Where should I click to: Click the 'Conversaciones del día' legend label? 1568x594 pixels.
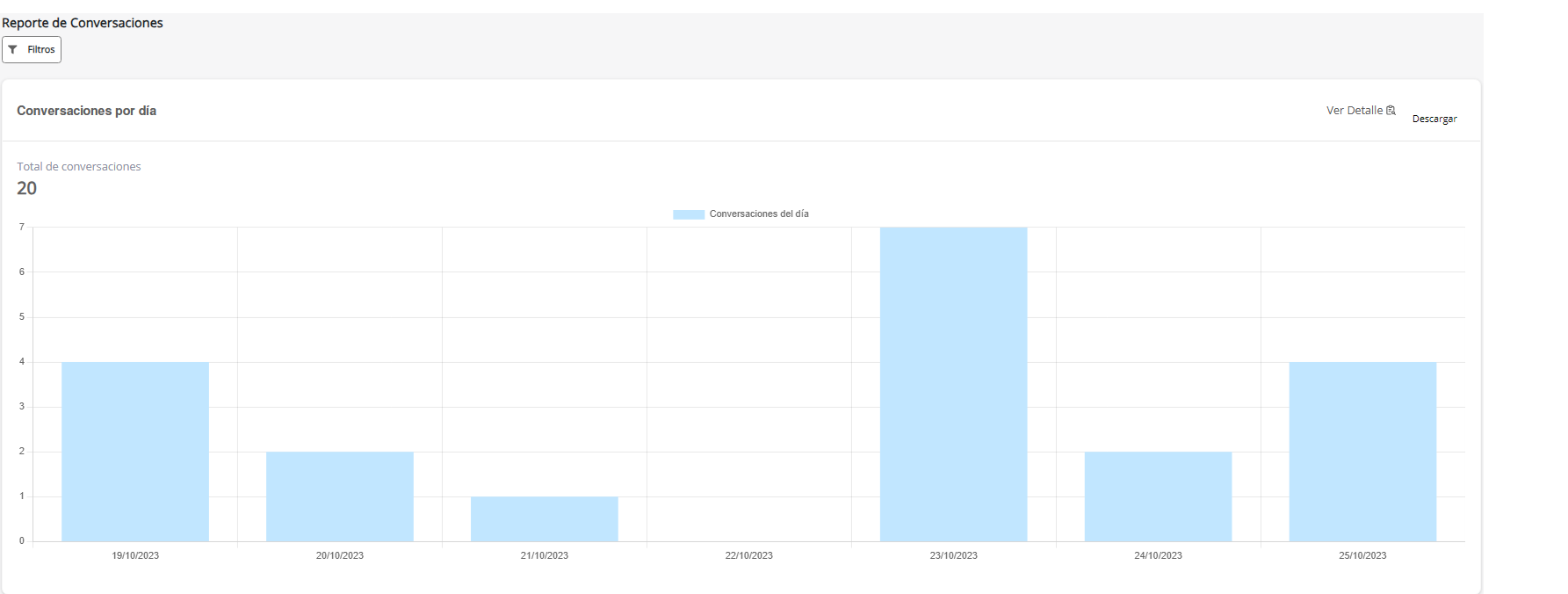pyautogui.click(x=759, y=214)
